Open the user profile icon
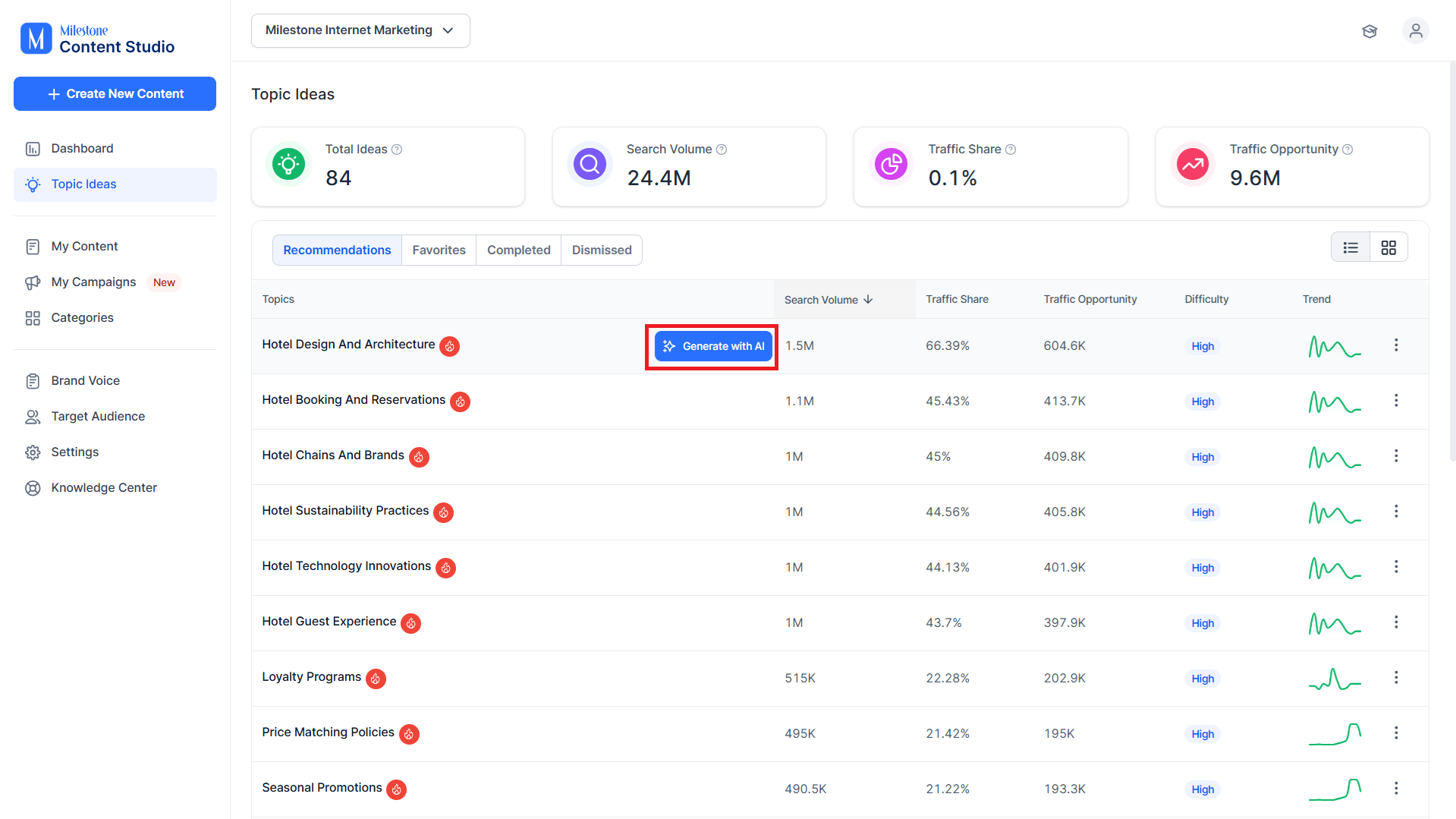1456x819 pixels. coord(1416,31)
